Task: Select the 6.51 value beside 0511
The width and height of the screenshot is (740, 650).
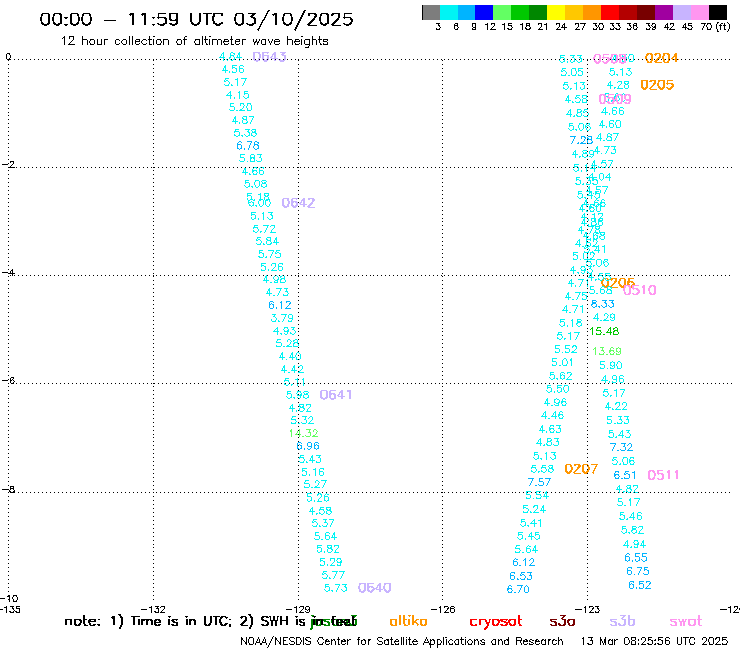Action: (x=625, y=475)
